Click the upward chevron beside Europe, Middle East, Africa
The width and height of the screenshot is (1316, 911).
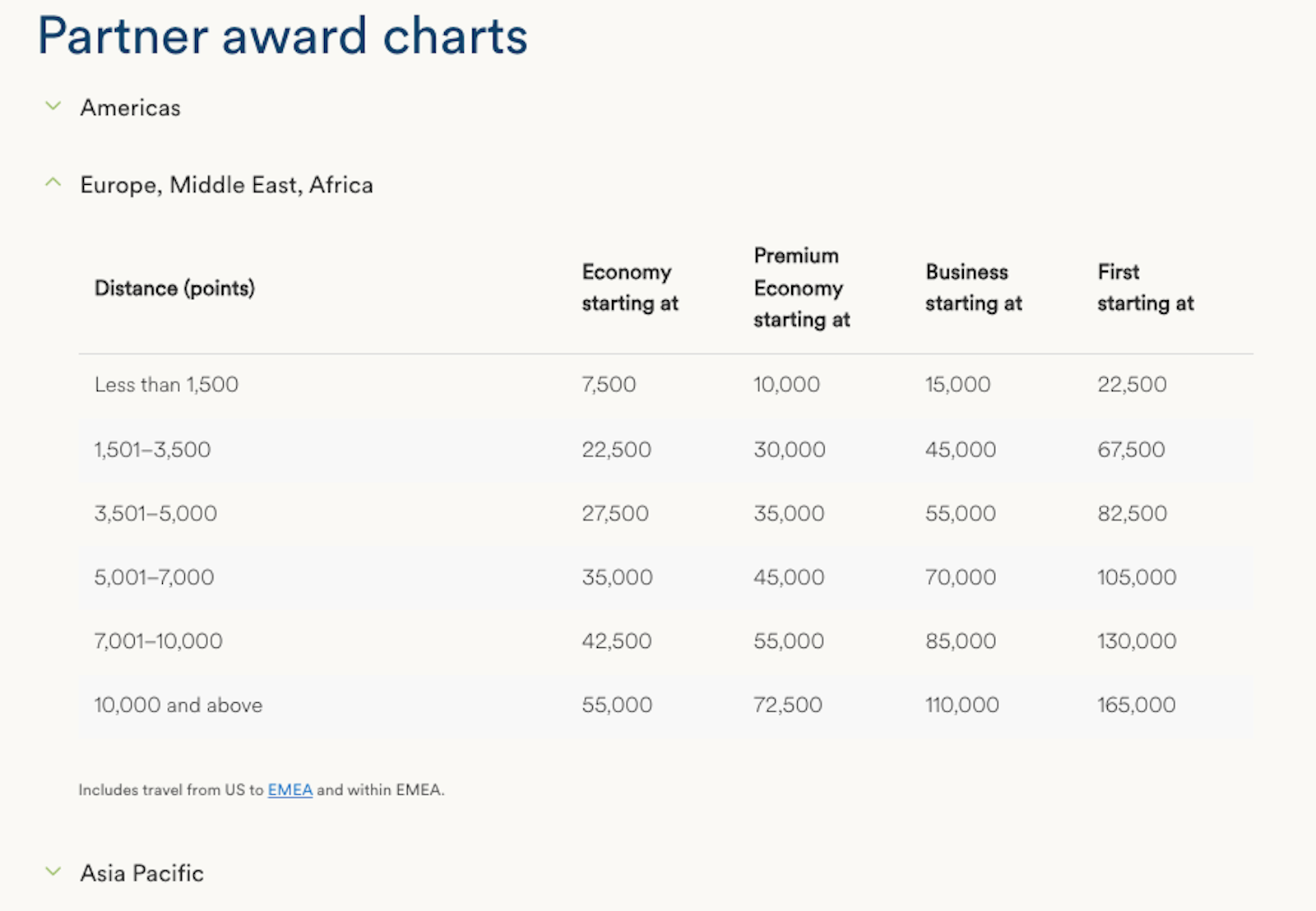[53, 182]
